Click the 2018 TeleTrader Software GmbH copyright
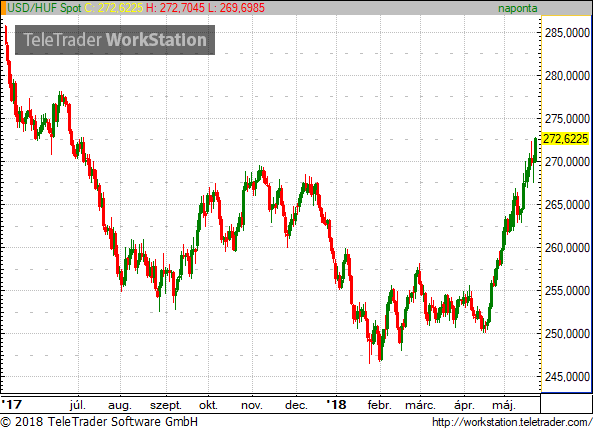 [99, 422]
